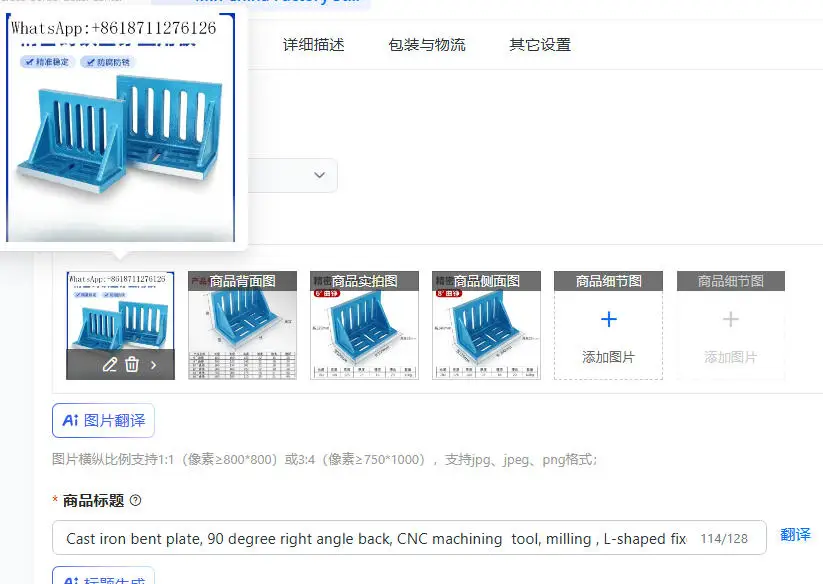Go to 其它设置 tab
Image resolution: width=823 pixels, height=584 pixels.
point(540,45)
